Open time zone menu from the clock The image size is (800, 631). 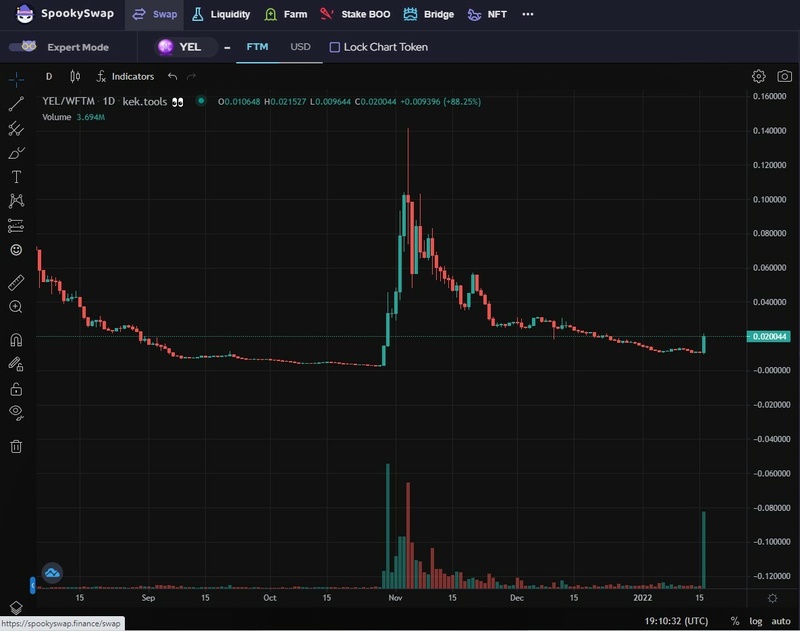pyautogui.click(x=677, y=621)
